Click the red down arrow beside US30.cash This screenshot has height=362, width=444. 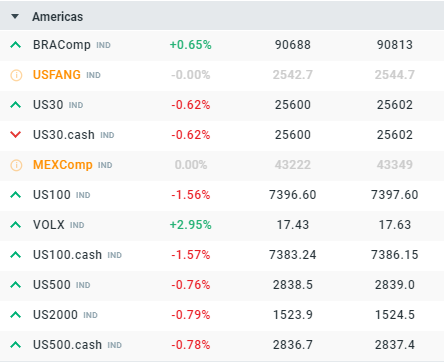(16, 135)
